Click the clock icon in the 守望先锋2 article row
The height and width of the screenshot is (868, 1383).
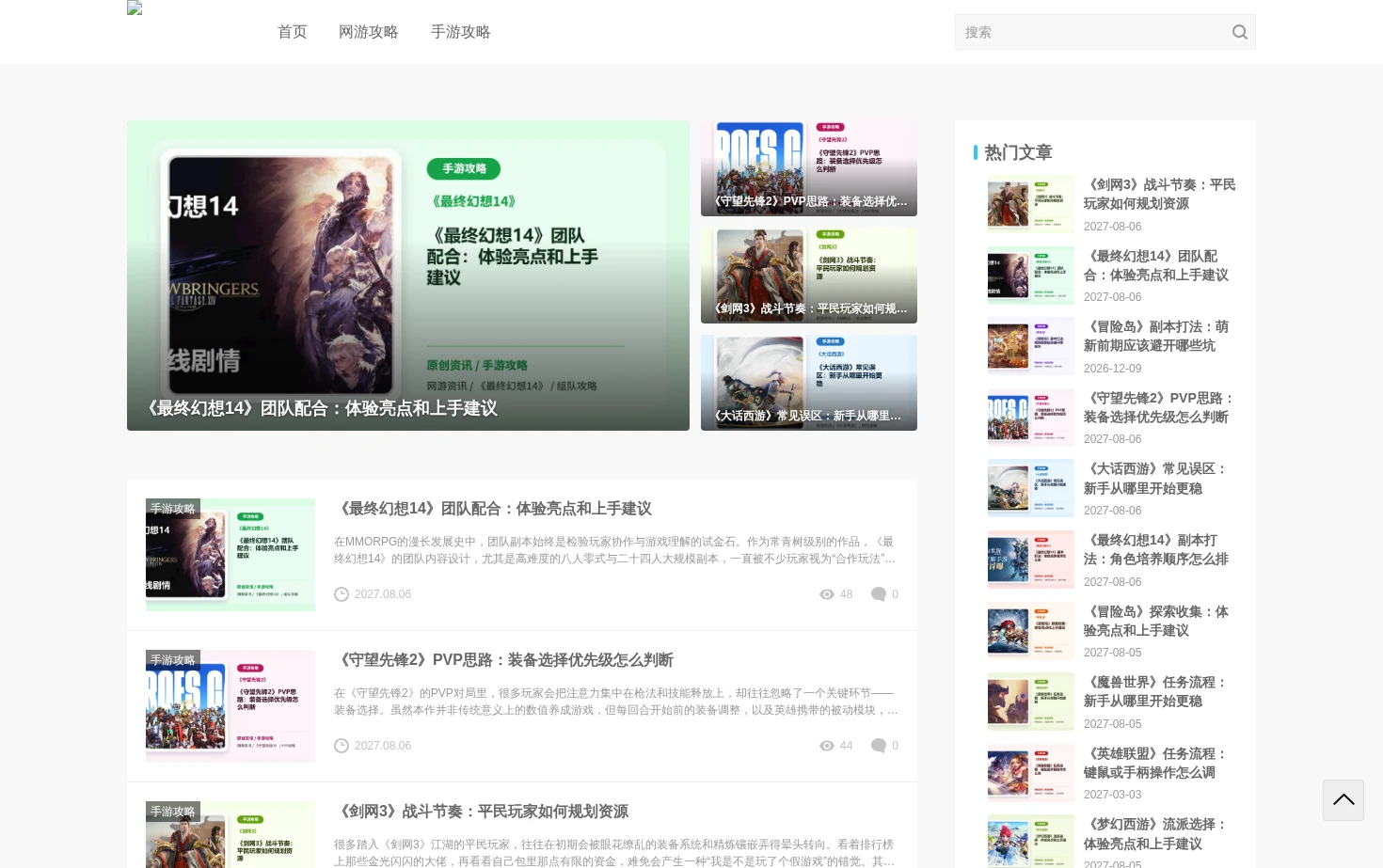(342, 746)
